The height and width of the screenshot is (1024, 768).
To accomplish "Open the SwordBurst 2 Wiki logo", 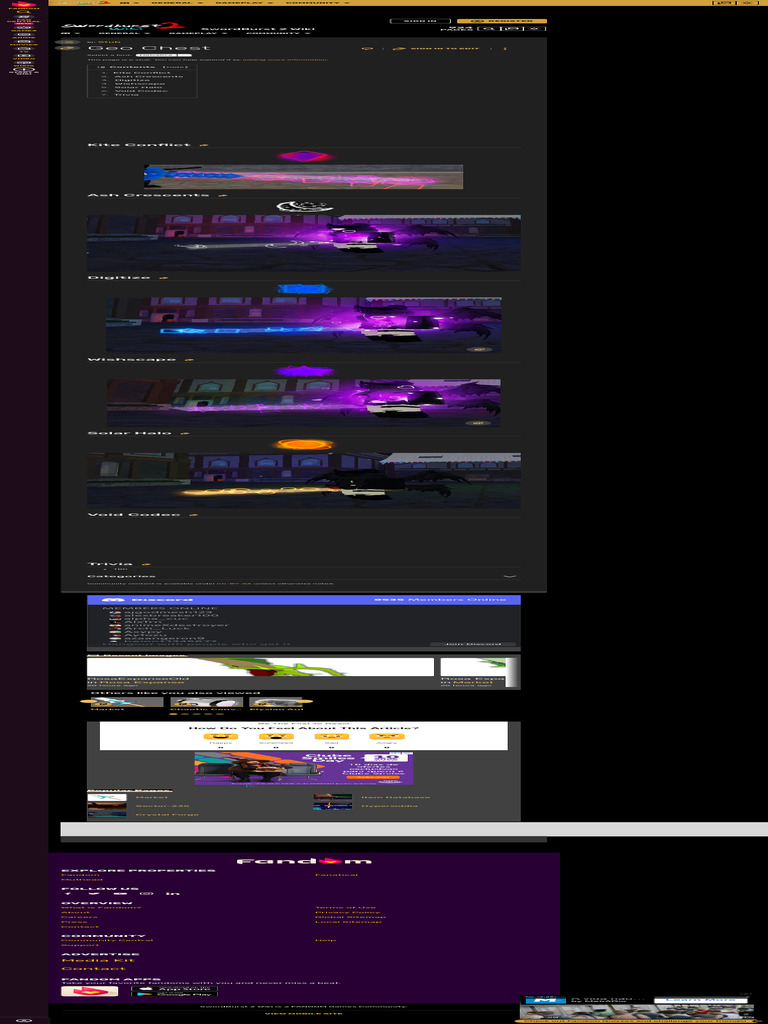I will tap(123, 27).
